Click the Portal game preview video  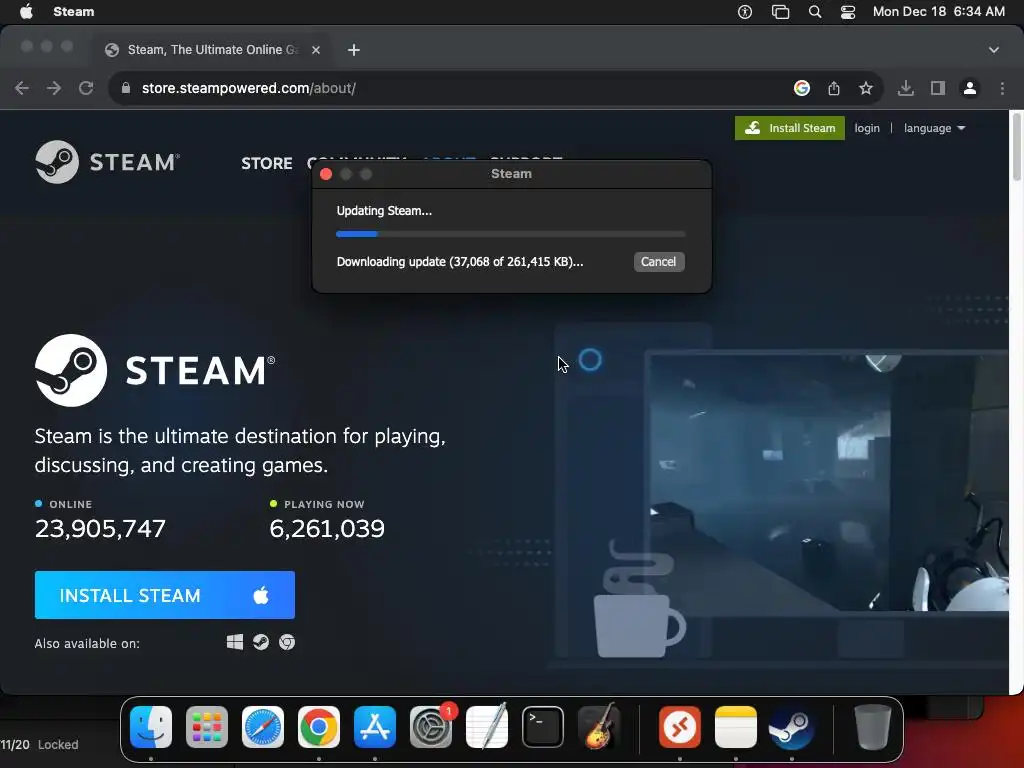pos(828,482)
